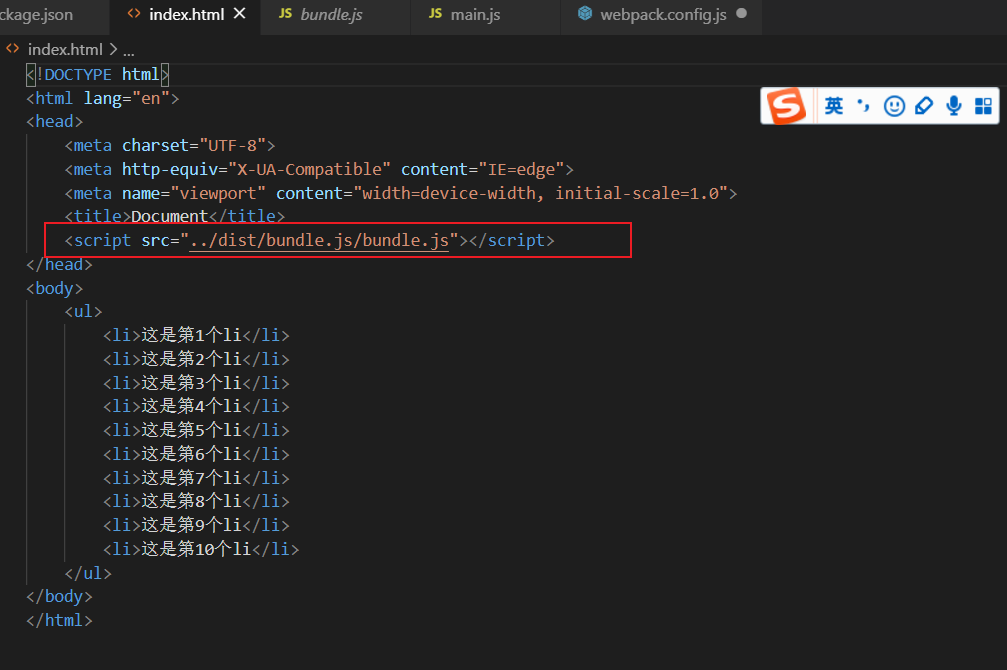
Task: Click the "IE=edge" content value
Action: coord(521,170)
